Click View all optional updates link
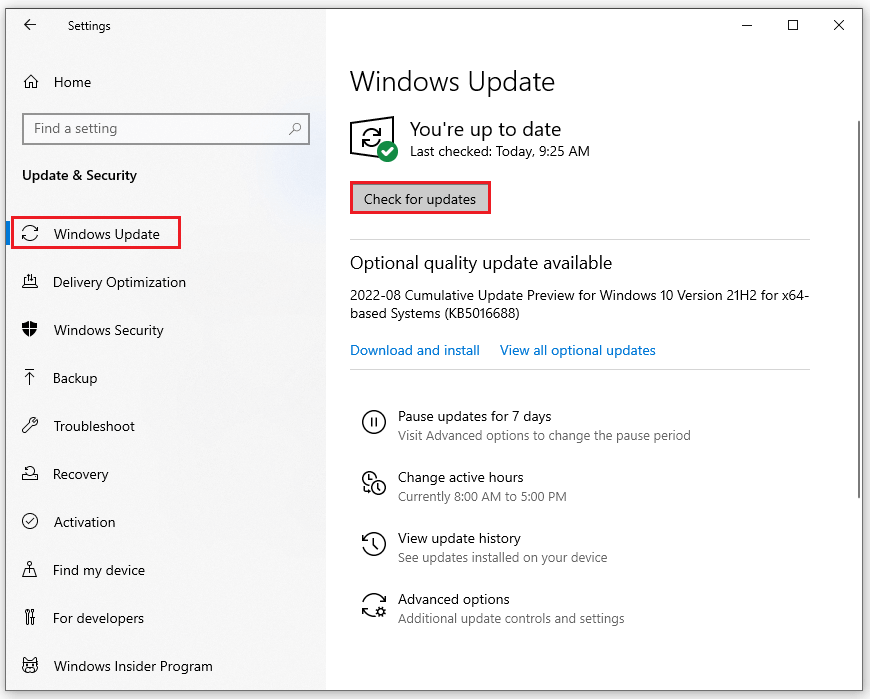 [578, 351]
